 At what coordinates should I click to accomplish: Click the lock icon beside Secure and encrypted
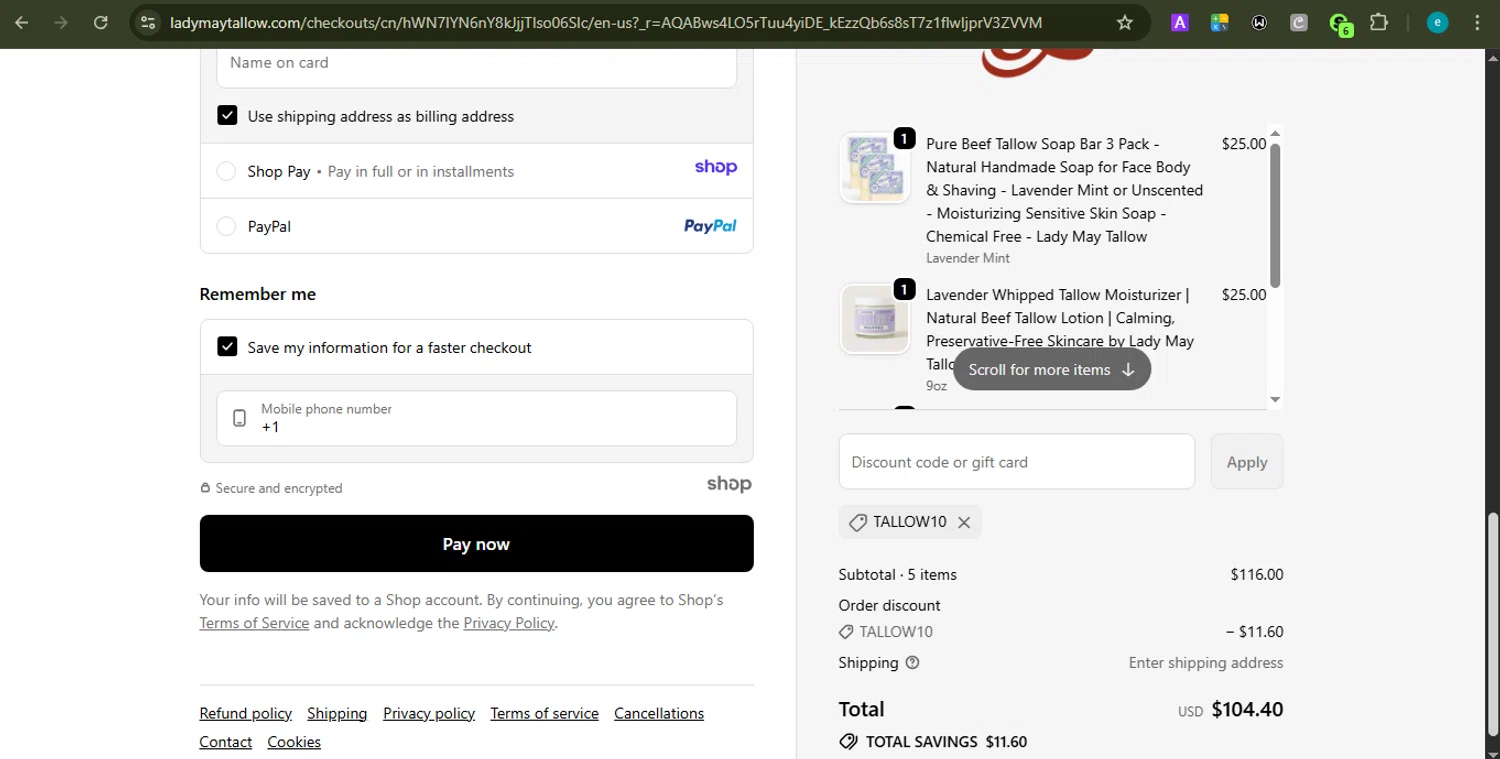coord(205,488)
